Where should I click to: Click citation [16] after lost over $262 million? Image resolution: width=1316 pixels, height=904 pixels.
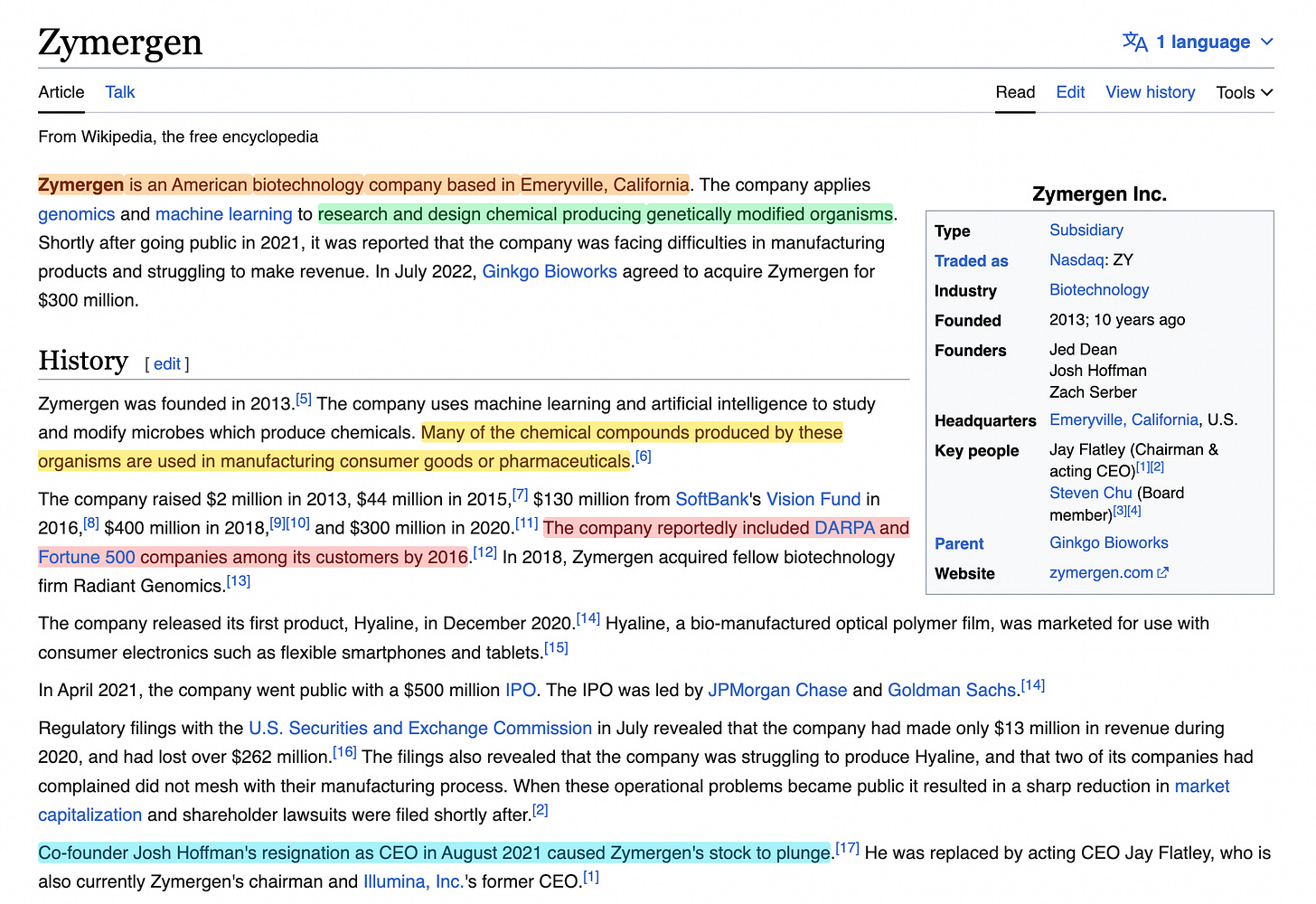(344, 752)
